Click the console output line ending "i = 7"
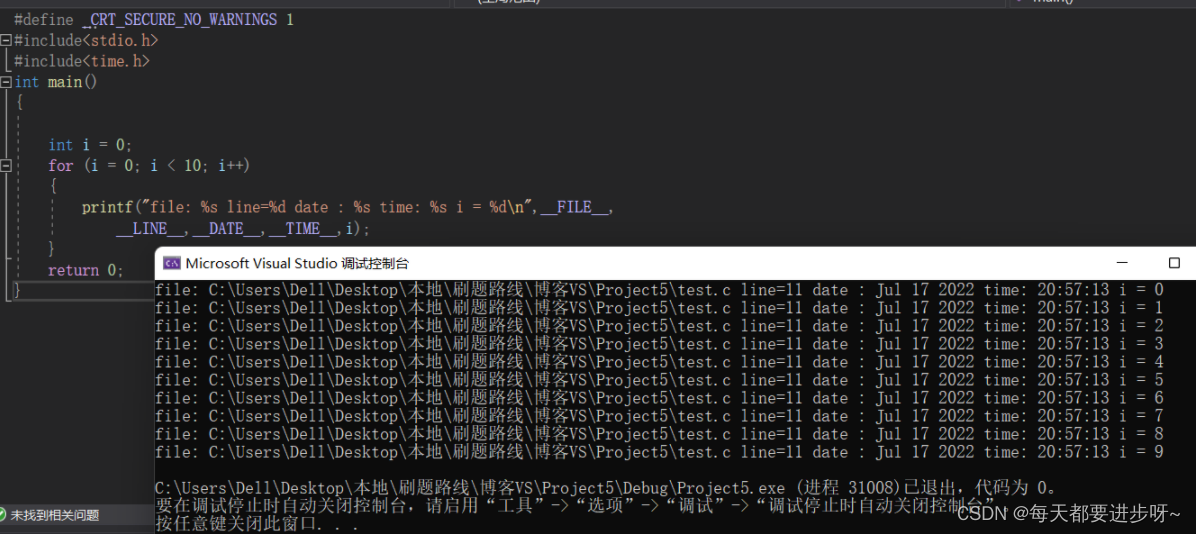 tap(659, 416)
